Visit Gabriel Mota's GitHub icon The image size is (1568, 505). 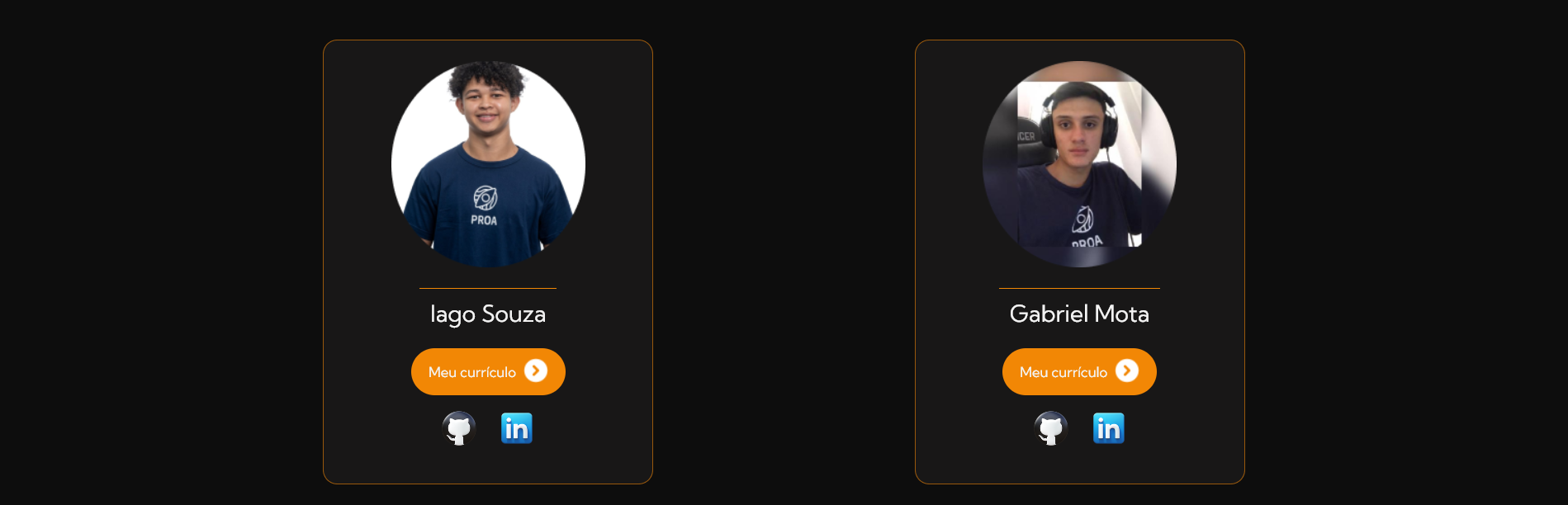click(1051, 428)
